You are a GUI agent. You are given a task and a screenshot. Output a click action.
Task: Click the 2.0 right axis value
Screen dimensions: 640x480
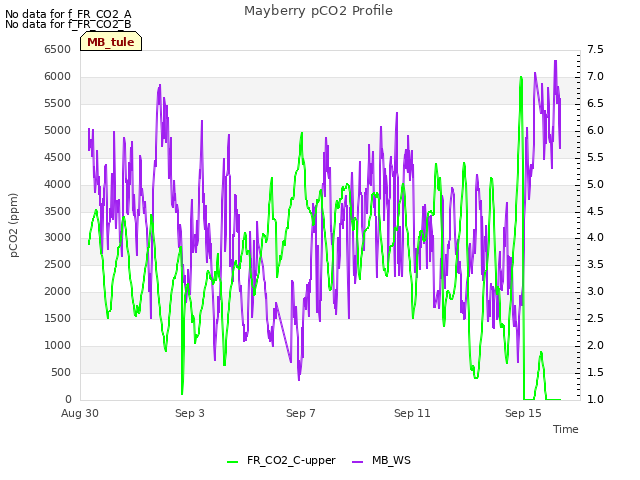click(595, 345)
